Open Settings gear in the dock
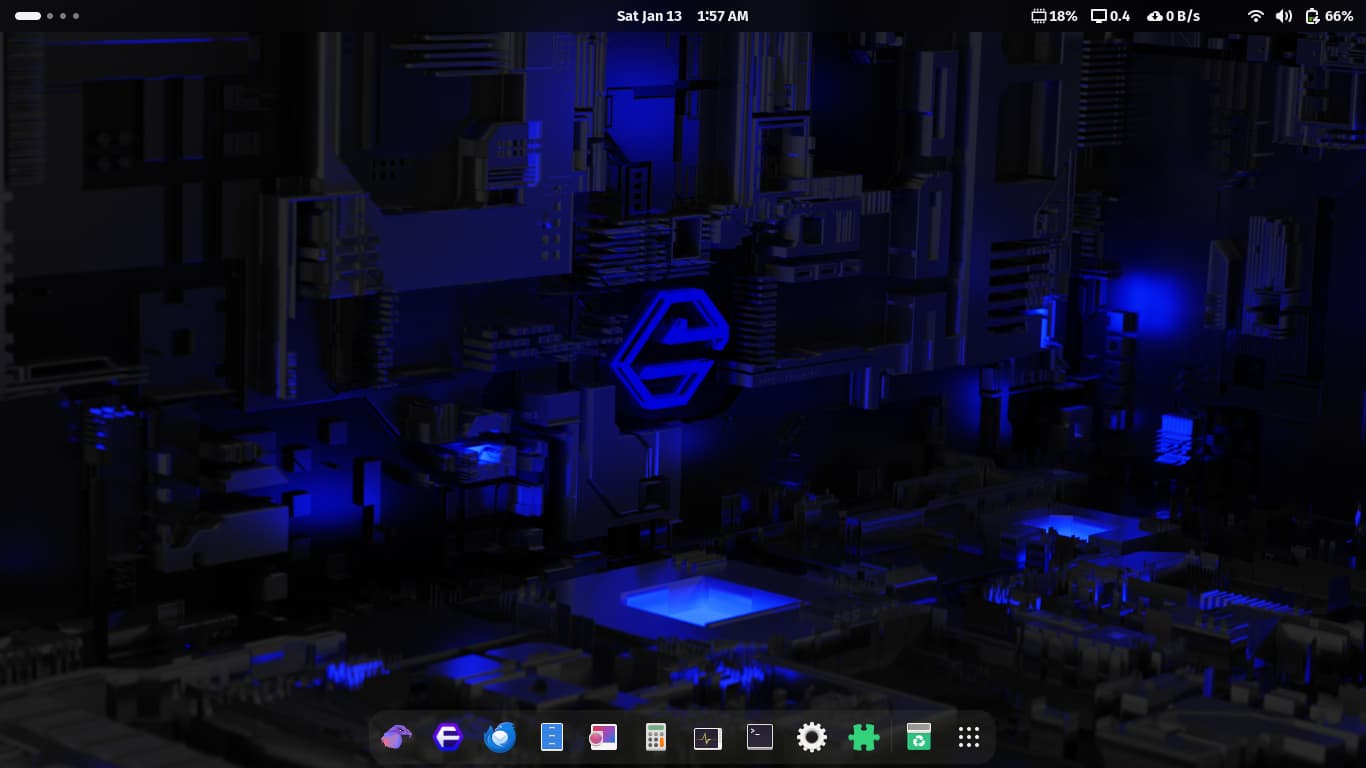 point(812,738)
